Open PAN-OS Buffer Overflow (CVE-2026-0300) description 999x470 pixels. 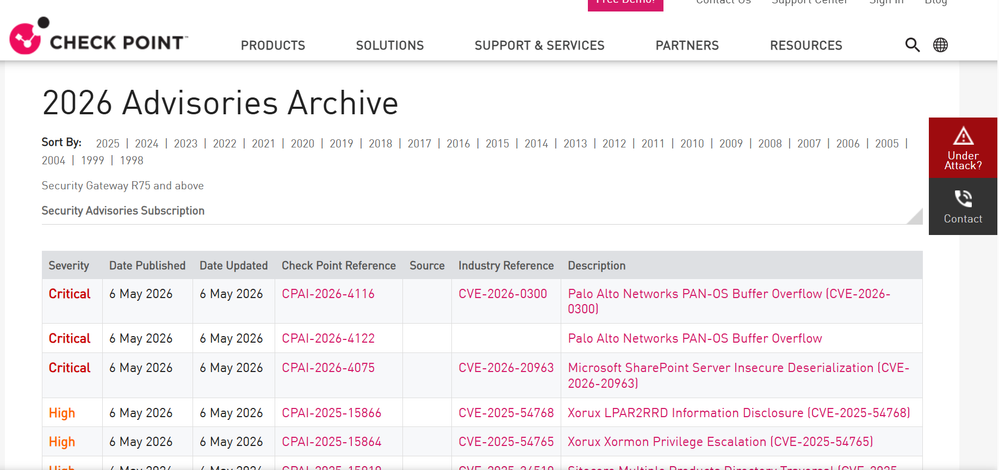pos(729,302)
